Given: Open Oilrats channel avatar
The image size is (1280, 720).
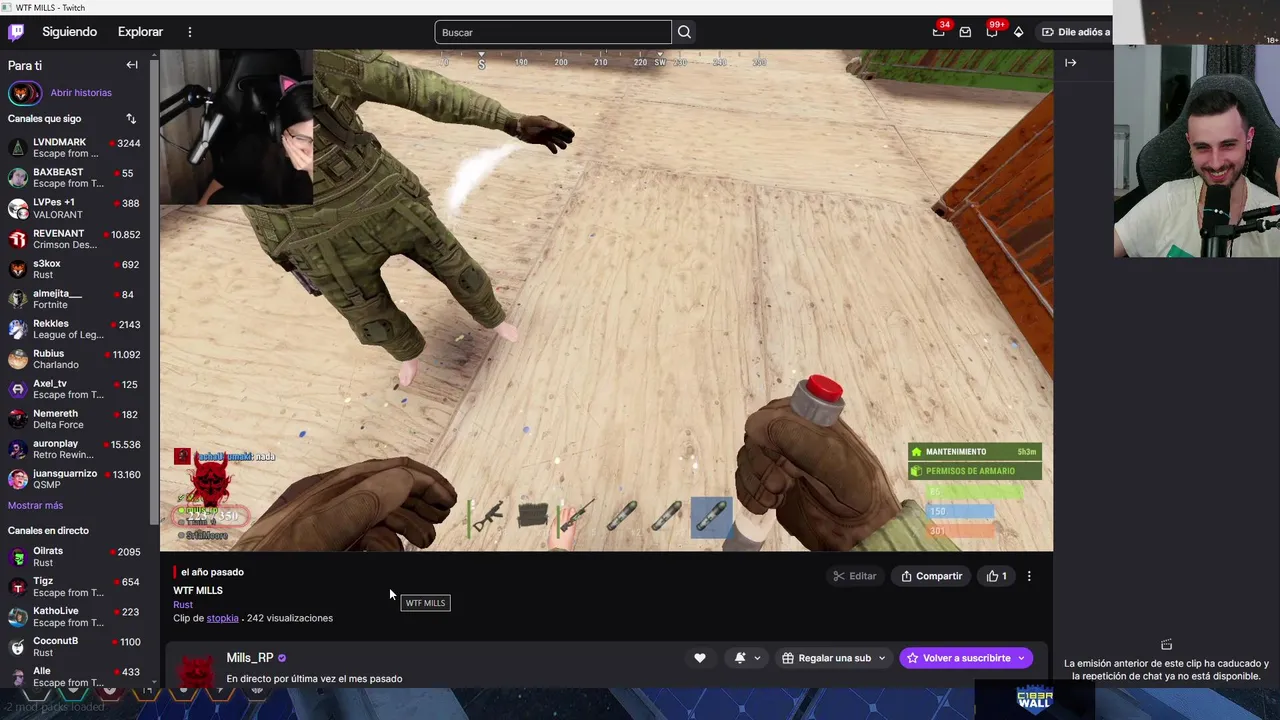Looking at the screenshot, I should click(x=17, y=557).
